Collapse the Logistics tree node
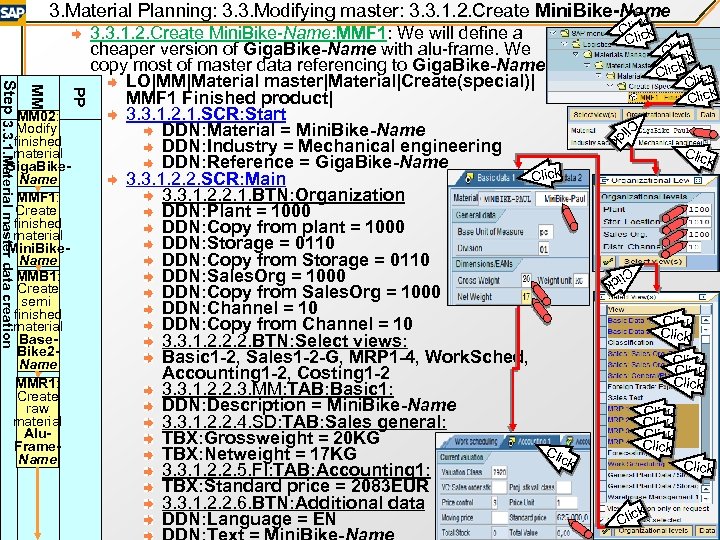 pyautogui.click(x=564, y=44)
